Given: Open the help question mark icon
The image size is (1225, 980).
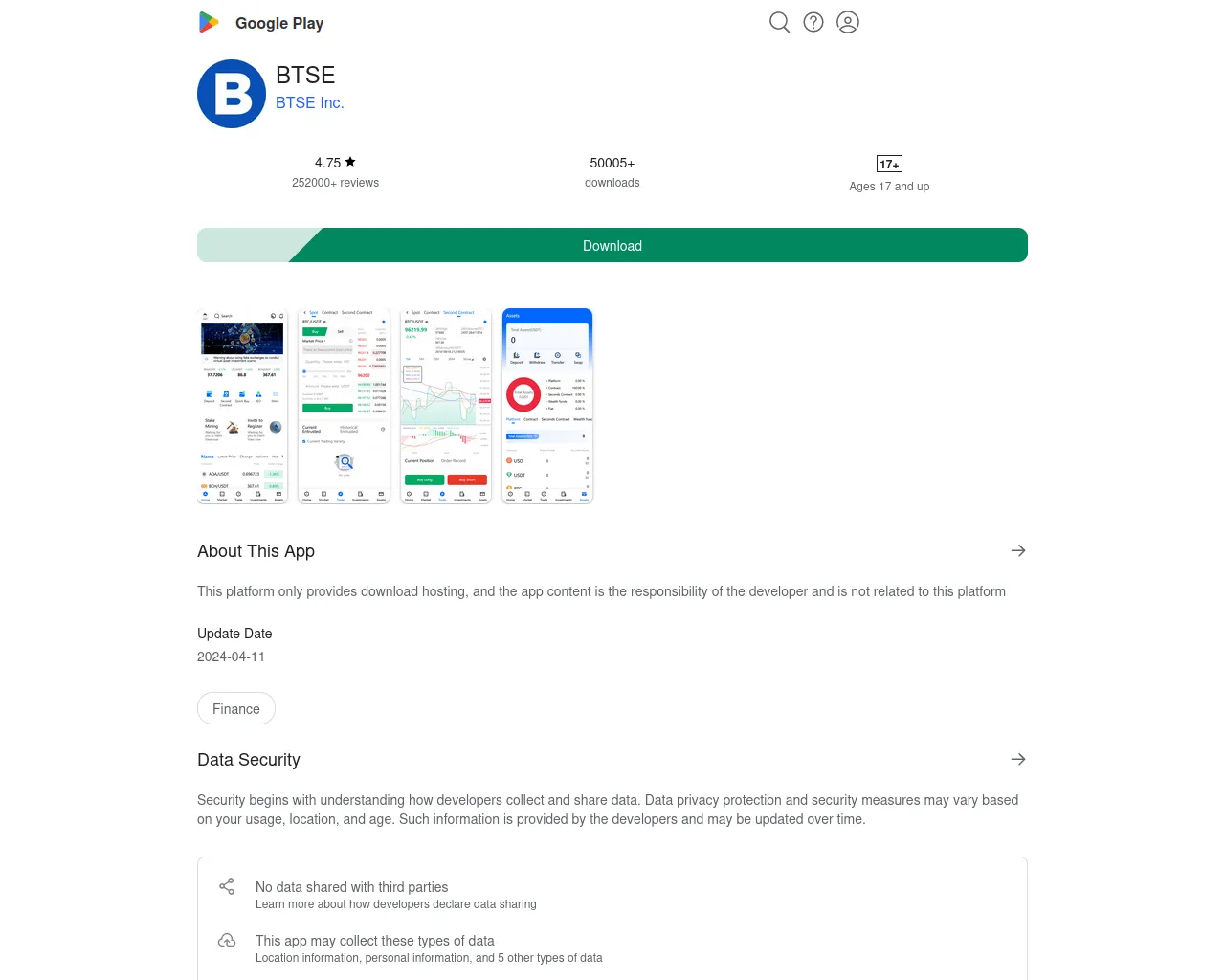Looking at the screenshot, I should click(x=813, y=22).
